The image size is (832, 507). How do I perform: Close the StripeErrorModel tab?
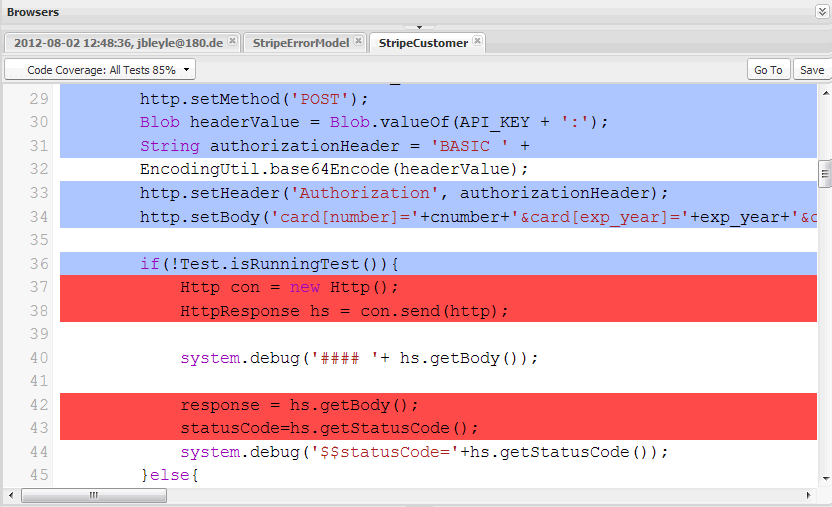[358, 42]
